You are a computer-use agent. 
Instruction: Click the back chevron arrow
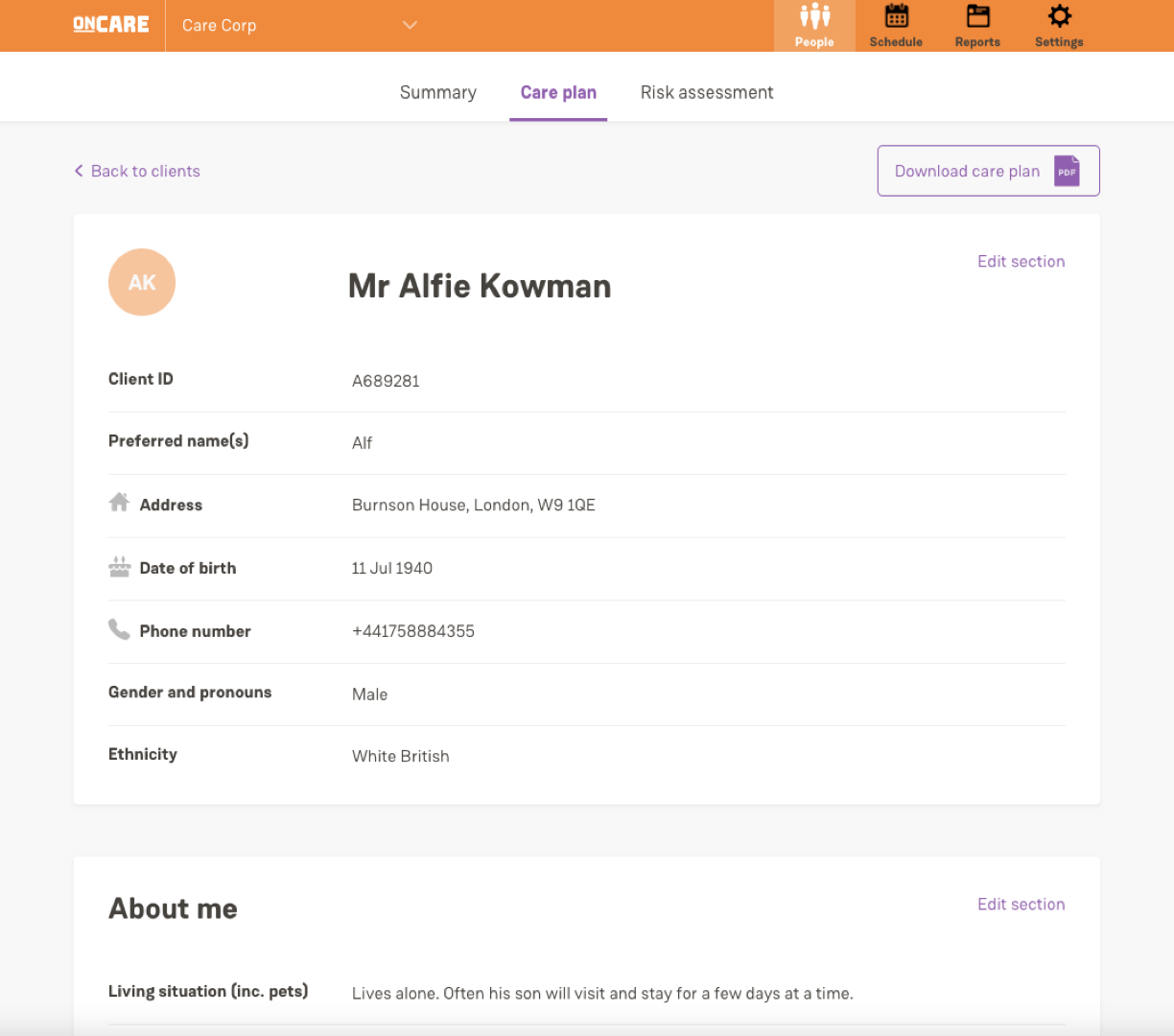(79, 171)
